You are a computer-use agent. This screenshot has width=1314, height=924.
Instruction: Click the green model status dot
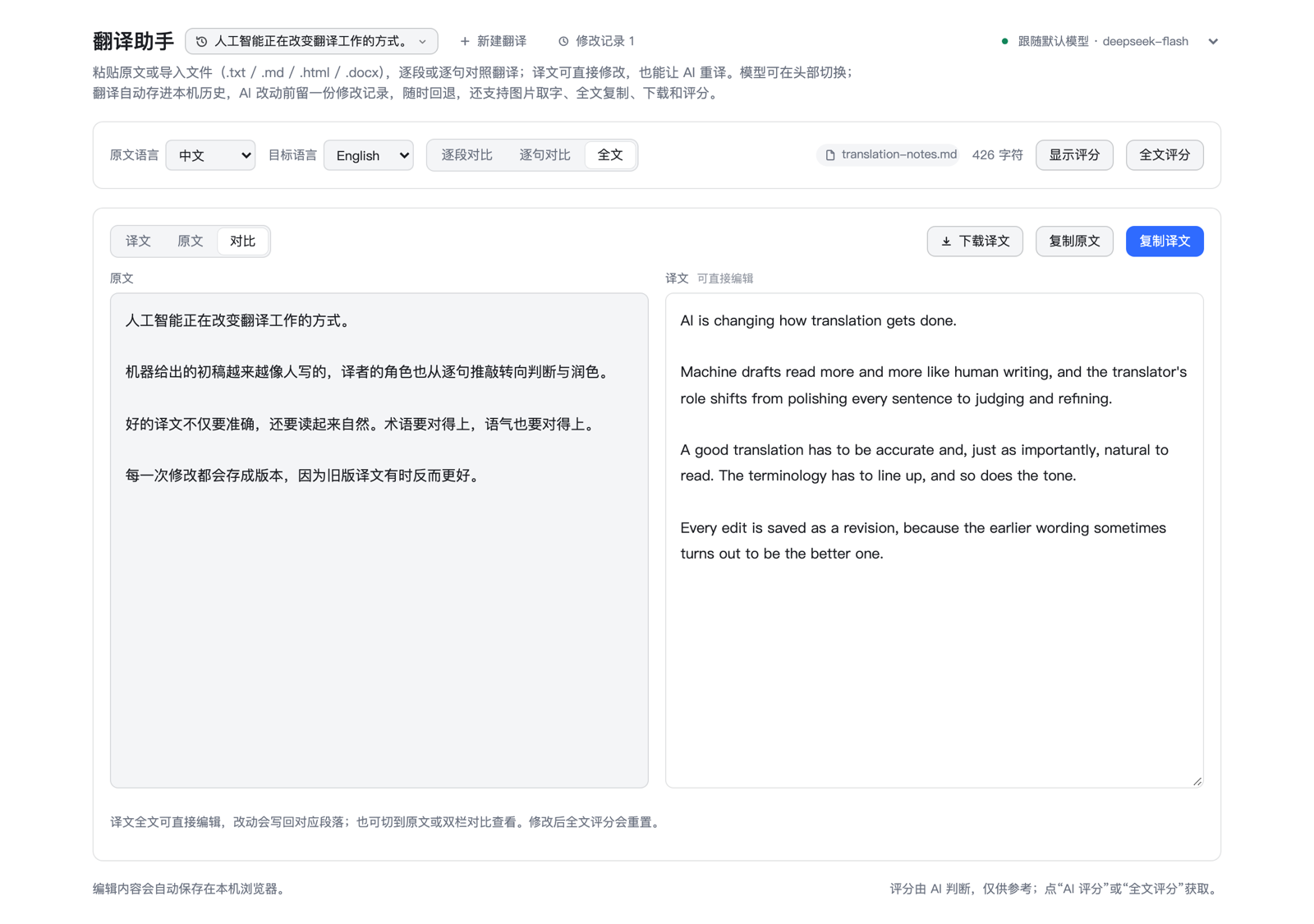tap(1004, 41)
